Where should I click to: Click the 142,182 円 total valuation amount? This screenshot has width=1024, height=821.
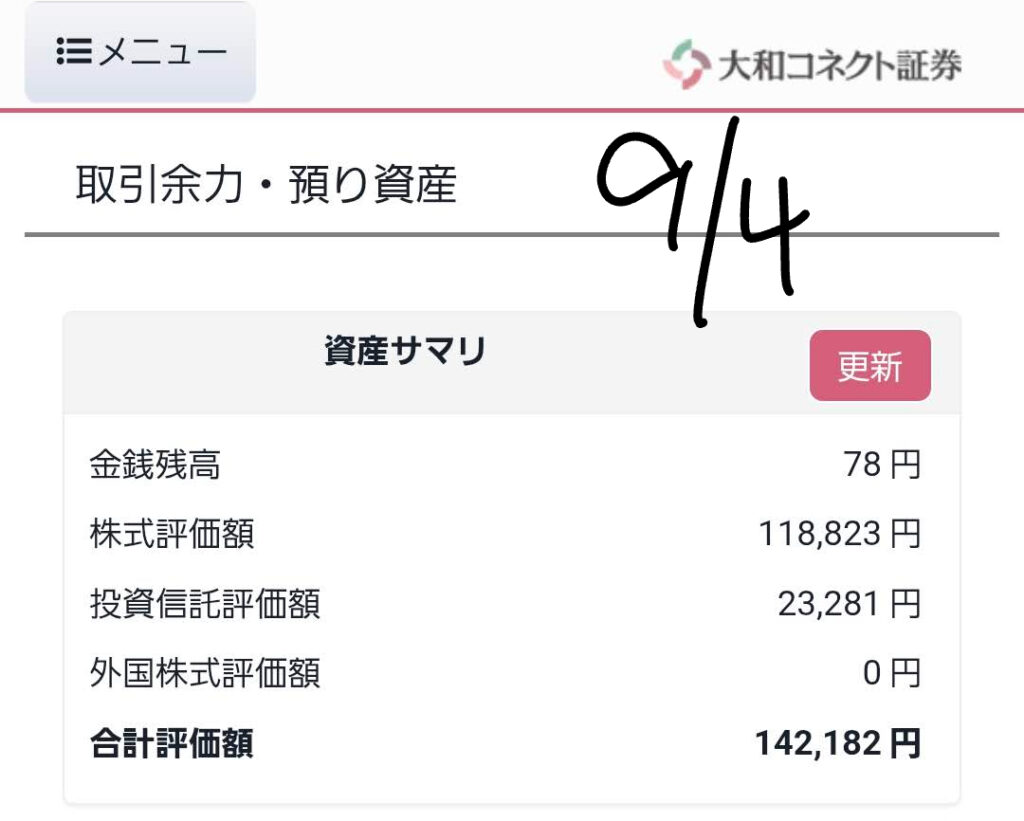point(839,743)
